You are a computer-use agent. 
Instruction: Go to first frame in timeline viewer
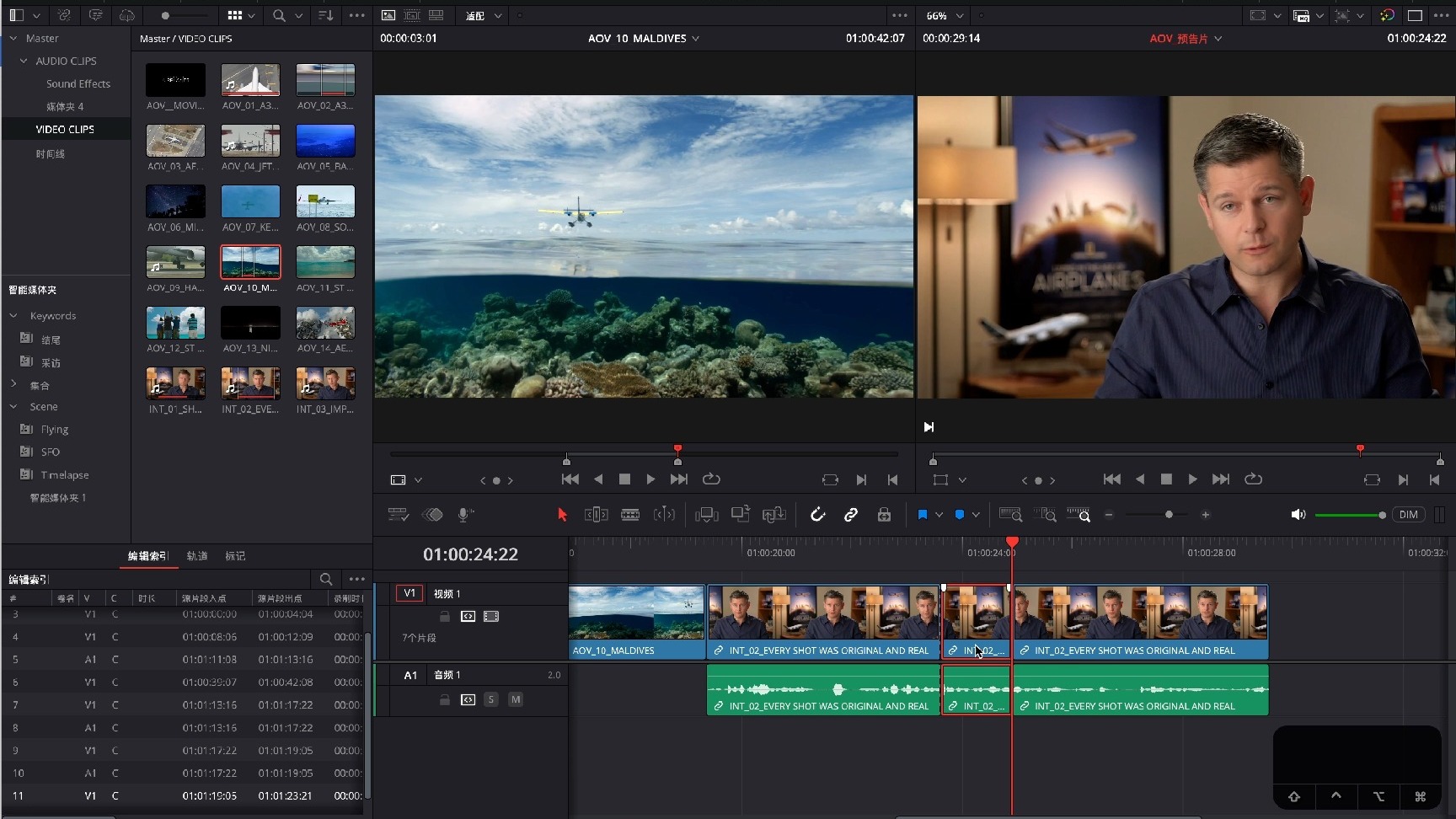click(x=1112, y=479)
